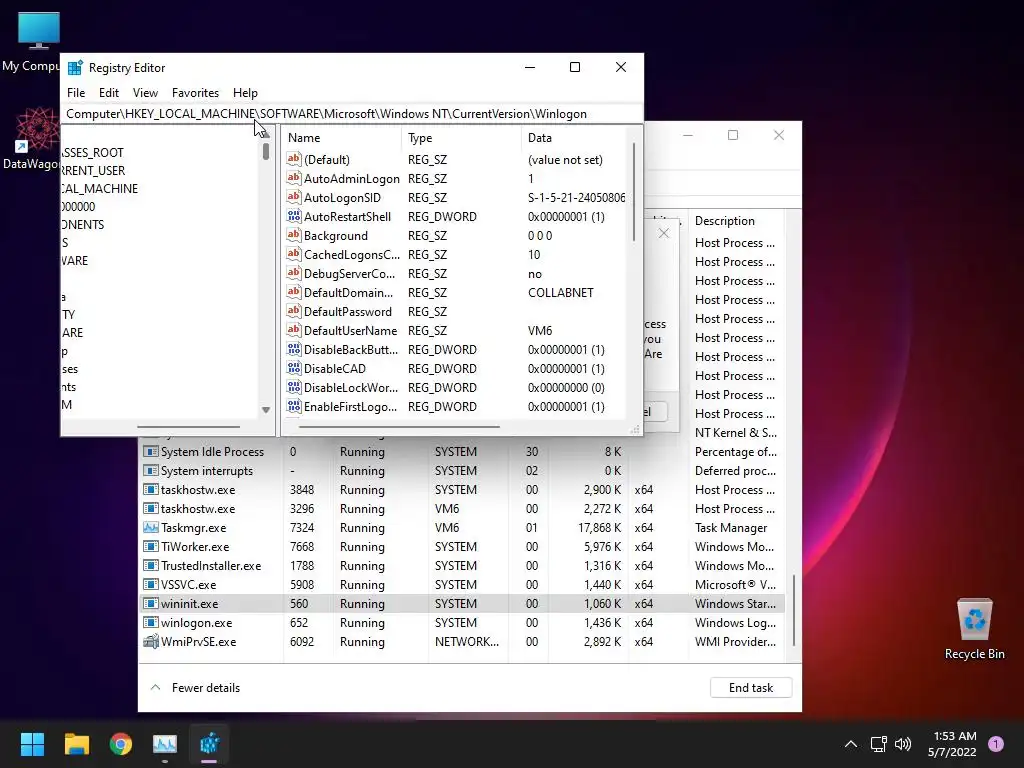The height and width of the screenshot is (768, 1024).
Task: Select the DisableCAD DWORD icon
Action: coord(294,368)
